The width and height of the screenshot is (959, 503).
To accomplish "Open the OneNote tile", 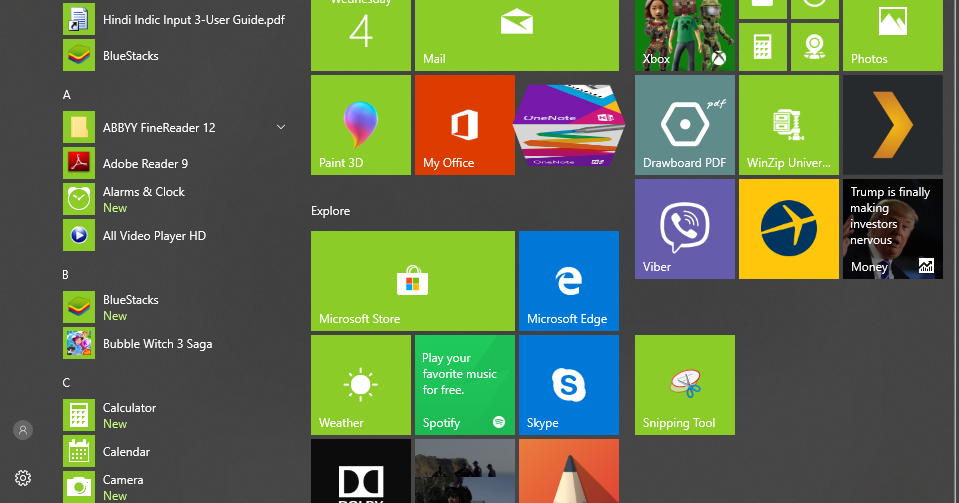I will point(569,125).
